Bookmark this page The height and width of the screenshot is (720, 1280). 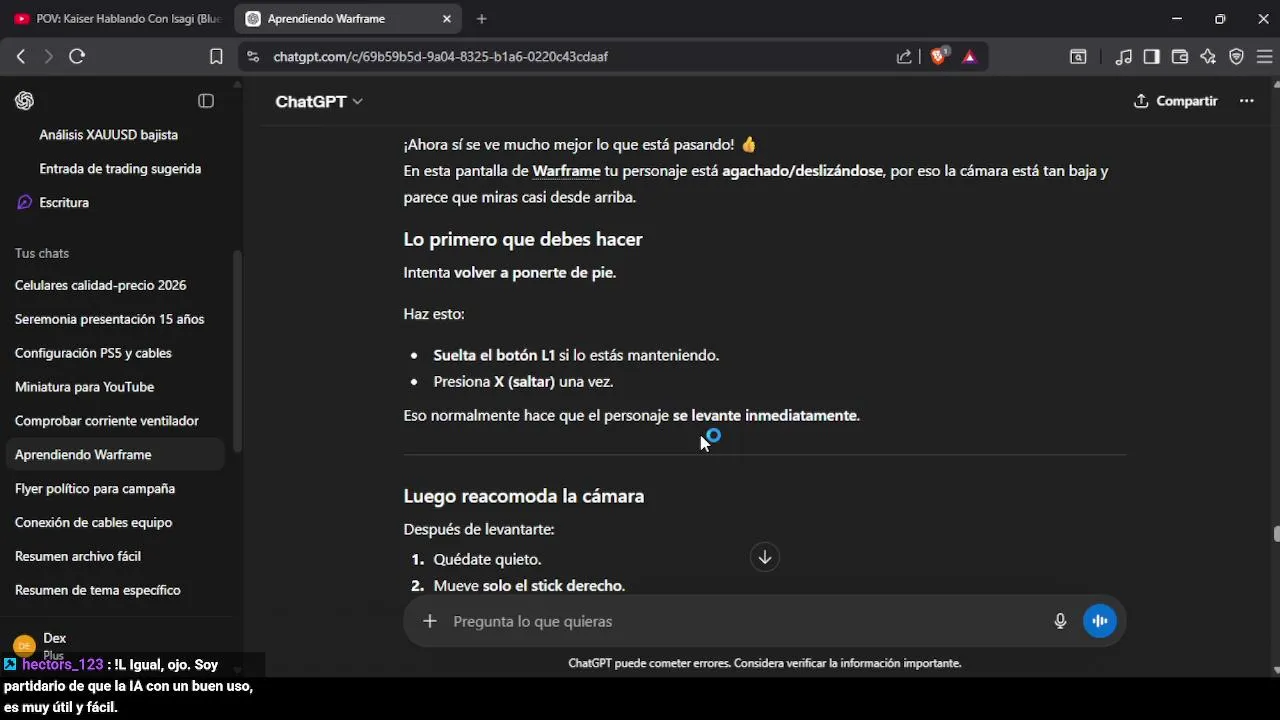click(216, 57)
